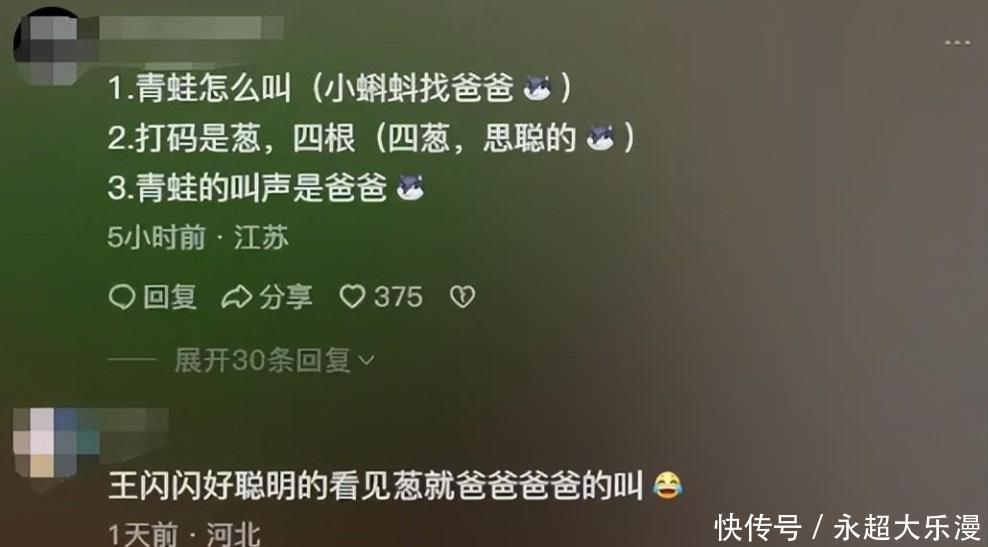Click the cat emoji after 小蝌蚪找爸爸
The height and width of the screenshot is (547, 988).
click(x=537, y=88)
